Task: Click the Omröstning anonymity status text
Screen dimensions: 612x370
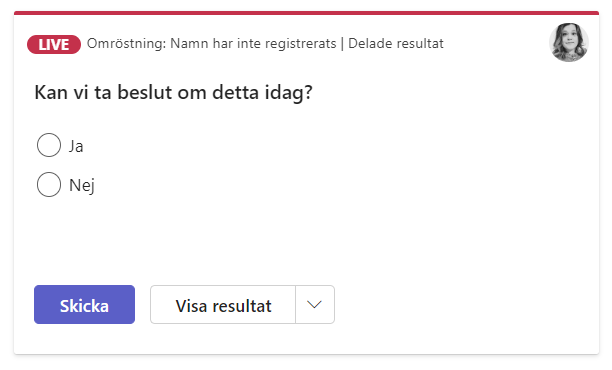Action: click(212, 43)
